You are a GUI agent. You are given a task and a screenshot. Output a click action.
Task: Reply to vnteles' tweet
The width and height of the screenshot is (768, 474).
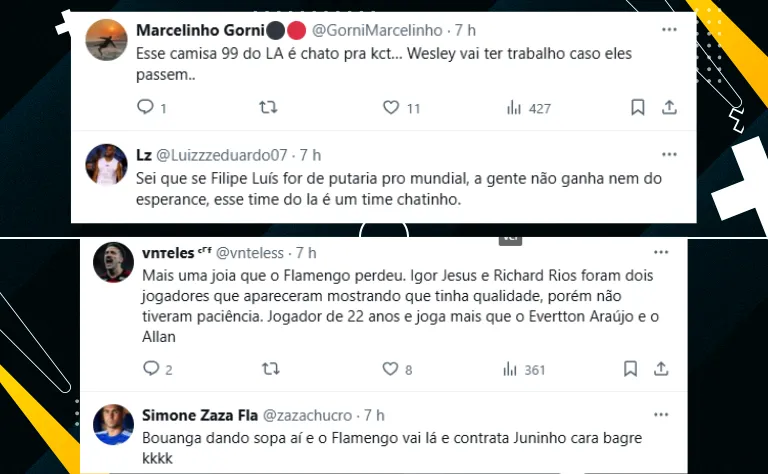[152, 369]
